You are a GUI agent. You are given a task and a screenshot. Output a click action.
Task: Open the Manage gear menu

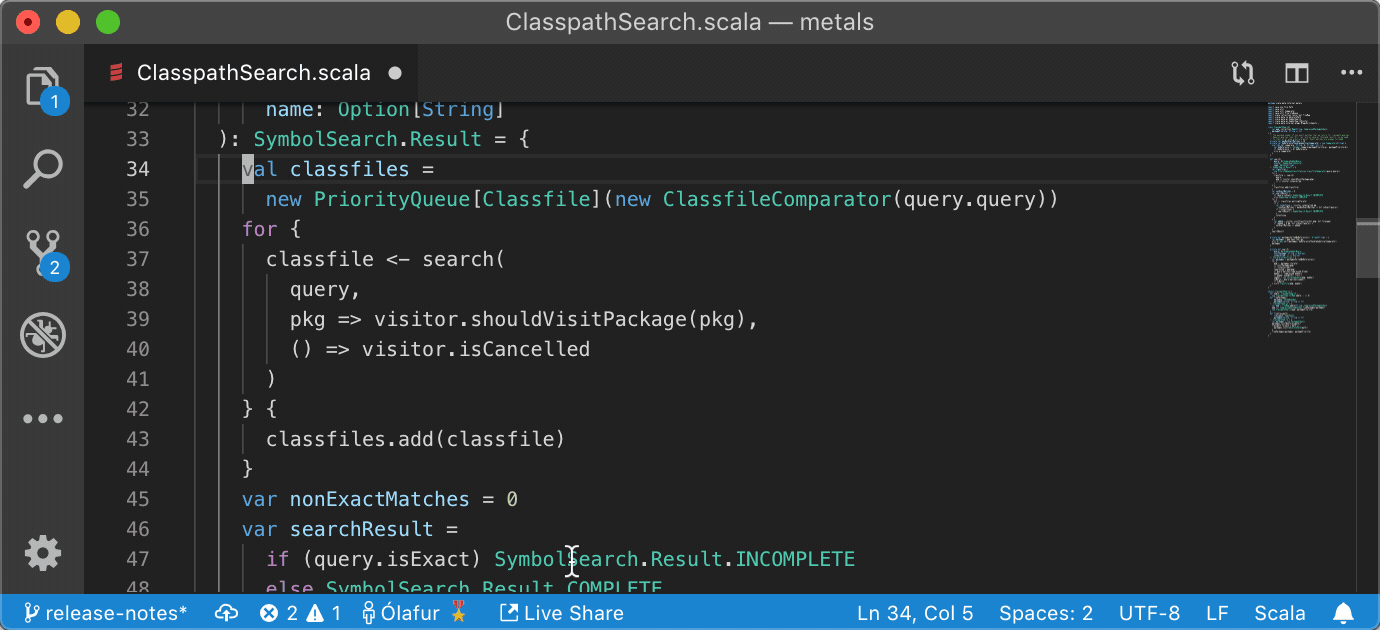coord(43,552)
